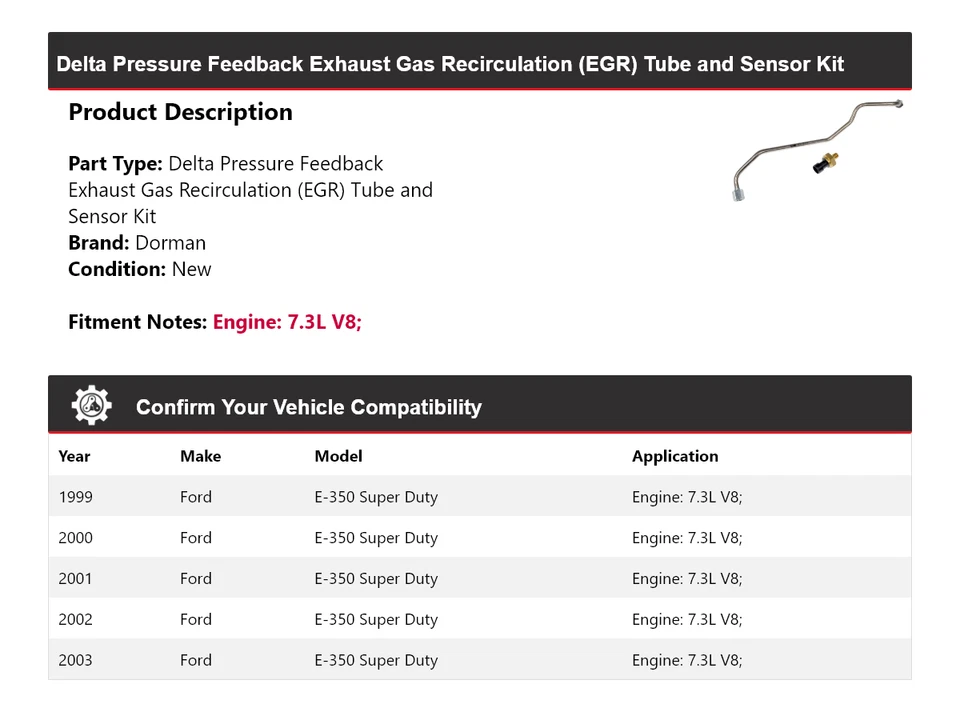Click the 2003 year cell

click(75, 661)
